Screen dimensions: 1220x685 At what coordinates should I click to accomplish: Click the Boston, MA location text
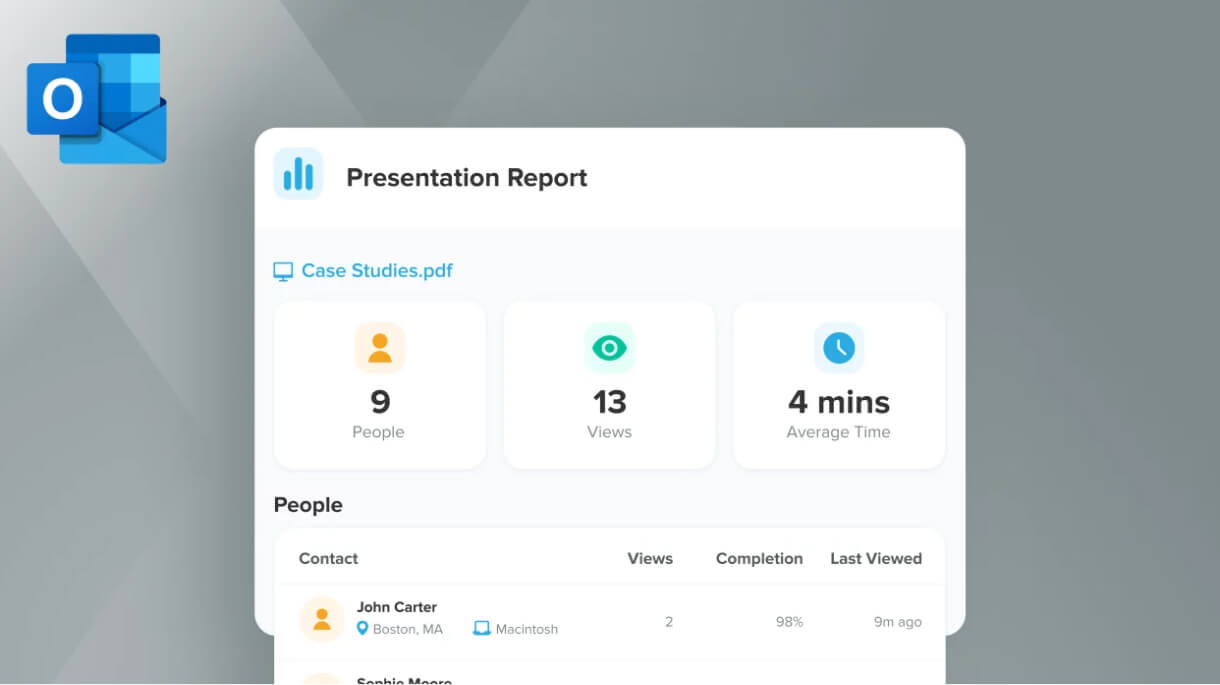click(408, 629)
